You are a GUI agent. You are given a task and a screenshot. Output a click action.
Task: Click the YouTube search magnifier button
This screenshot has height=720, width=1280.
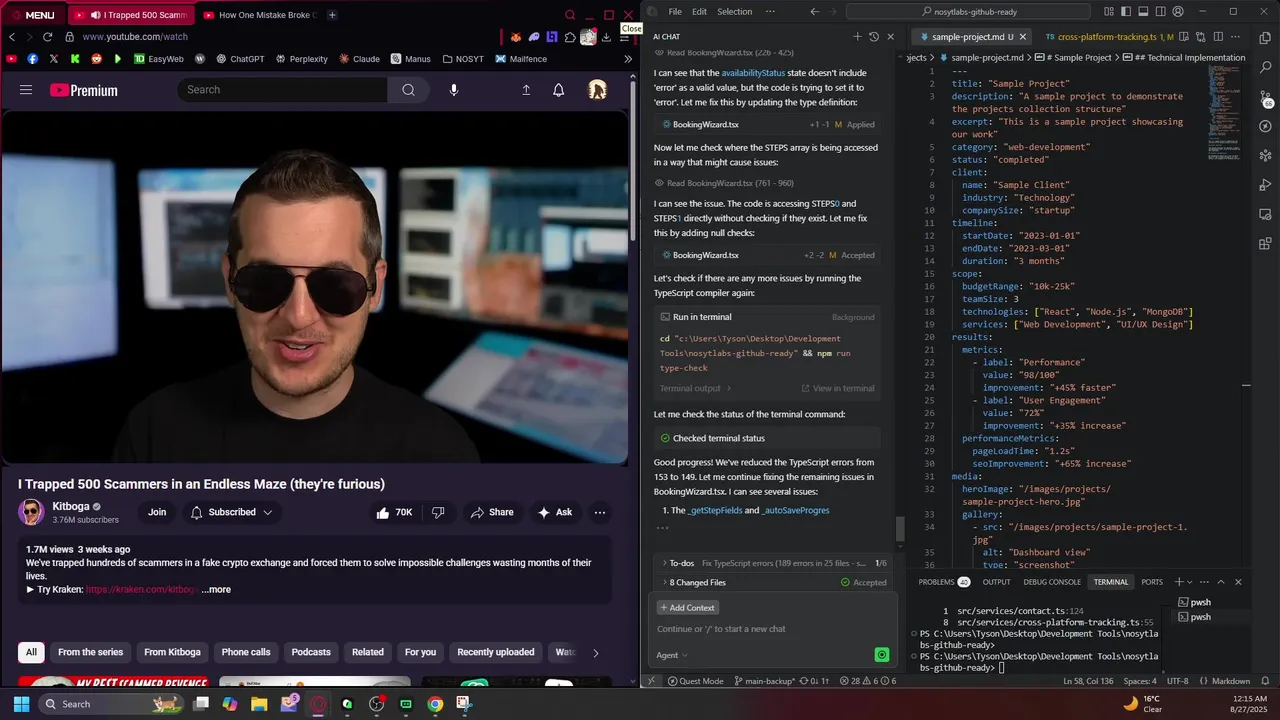(408, 90)
